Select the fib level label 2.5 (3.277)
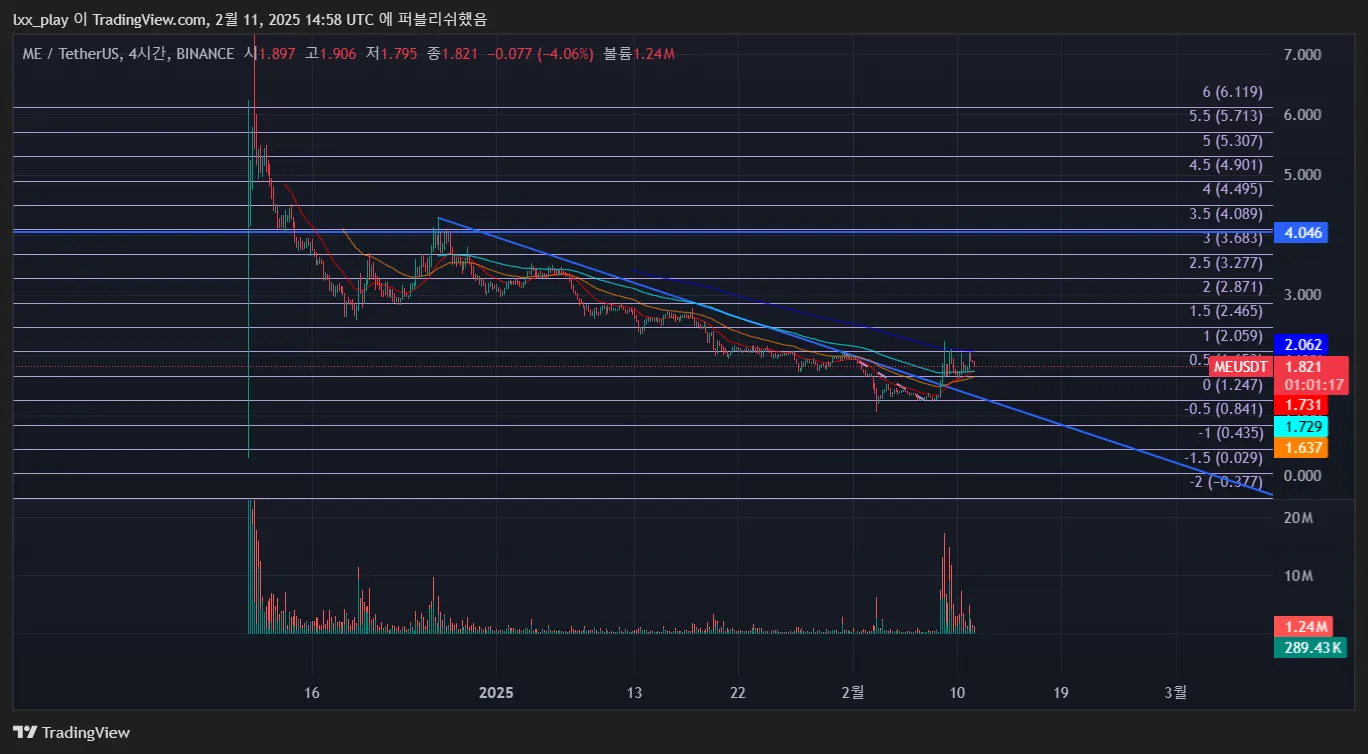This screenshot has width=1368, height=754. pos(1226,263)
